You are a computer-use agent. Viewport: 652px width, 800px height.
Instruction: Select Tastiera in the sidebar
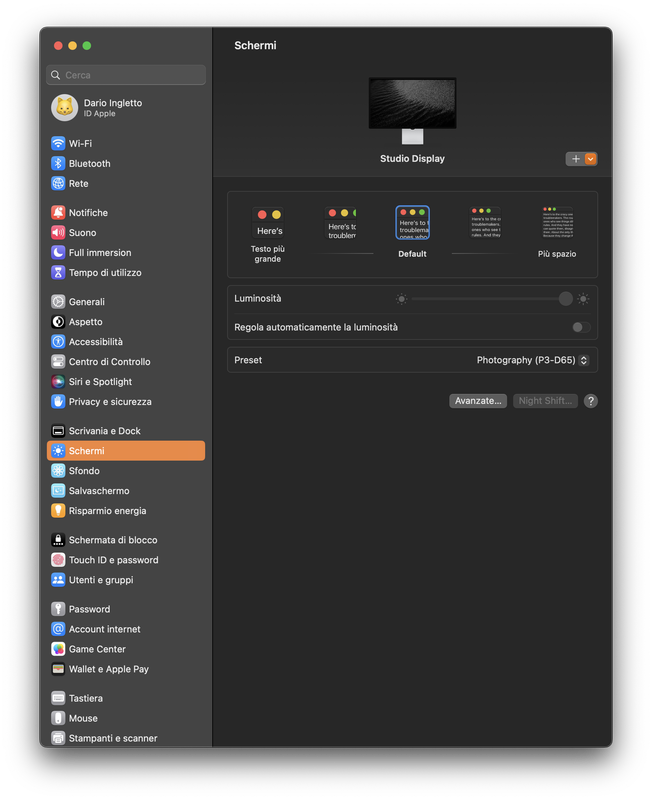[x=126, y=698]
